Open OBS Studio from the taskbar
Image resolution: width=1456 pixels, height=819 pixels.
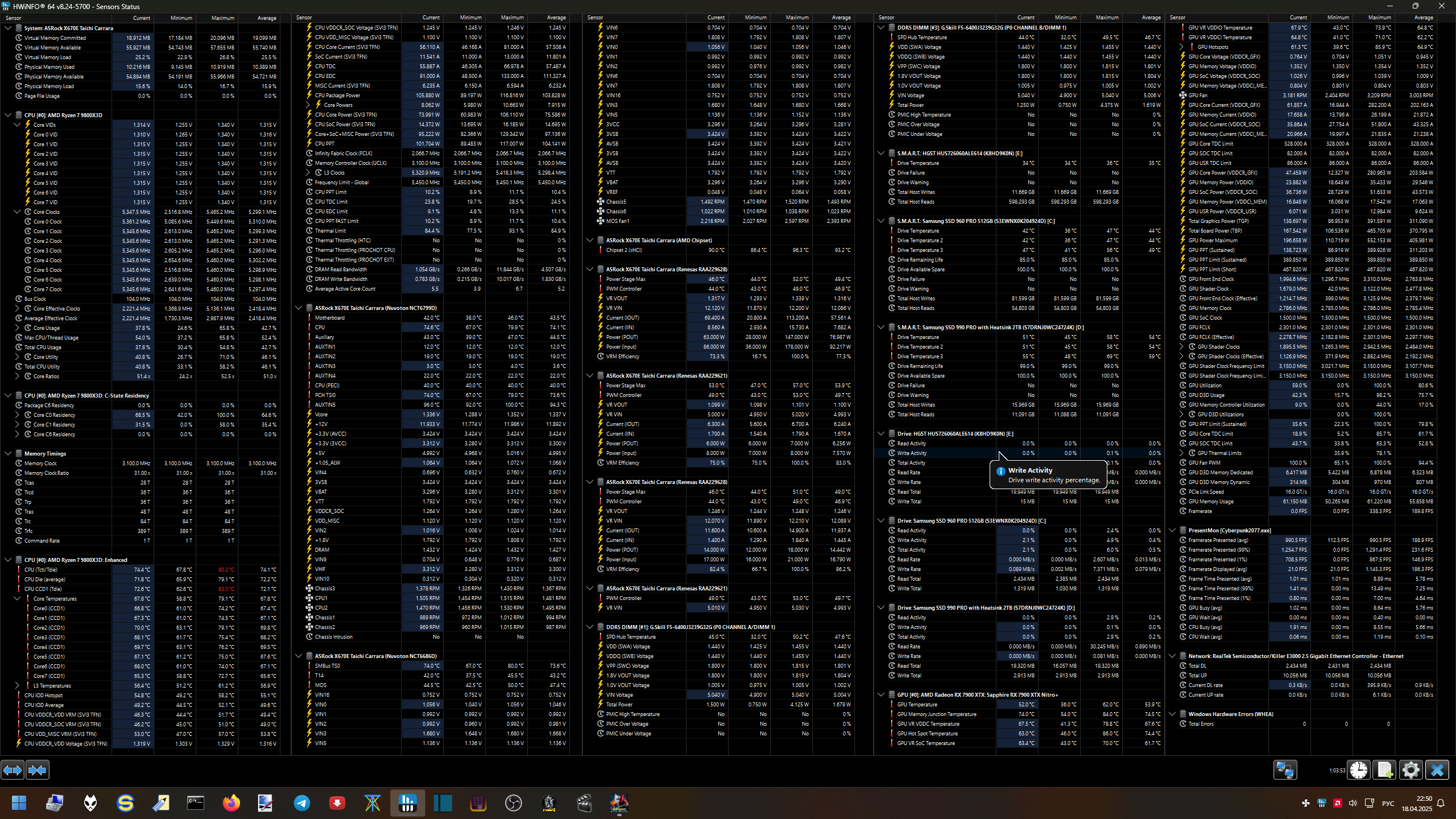point(513,803)
